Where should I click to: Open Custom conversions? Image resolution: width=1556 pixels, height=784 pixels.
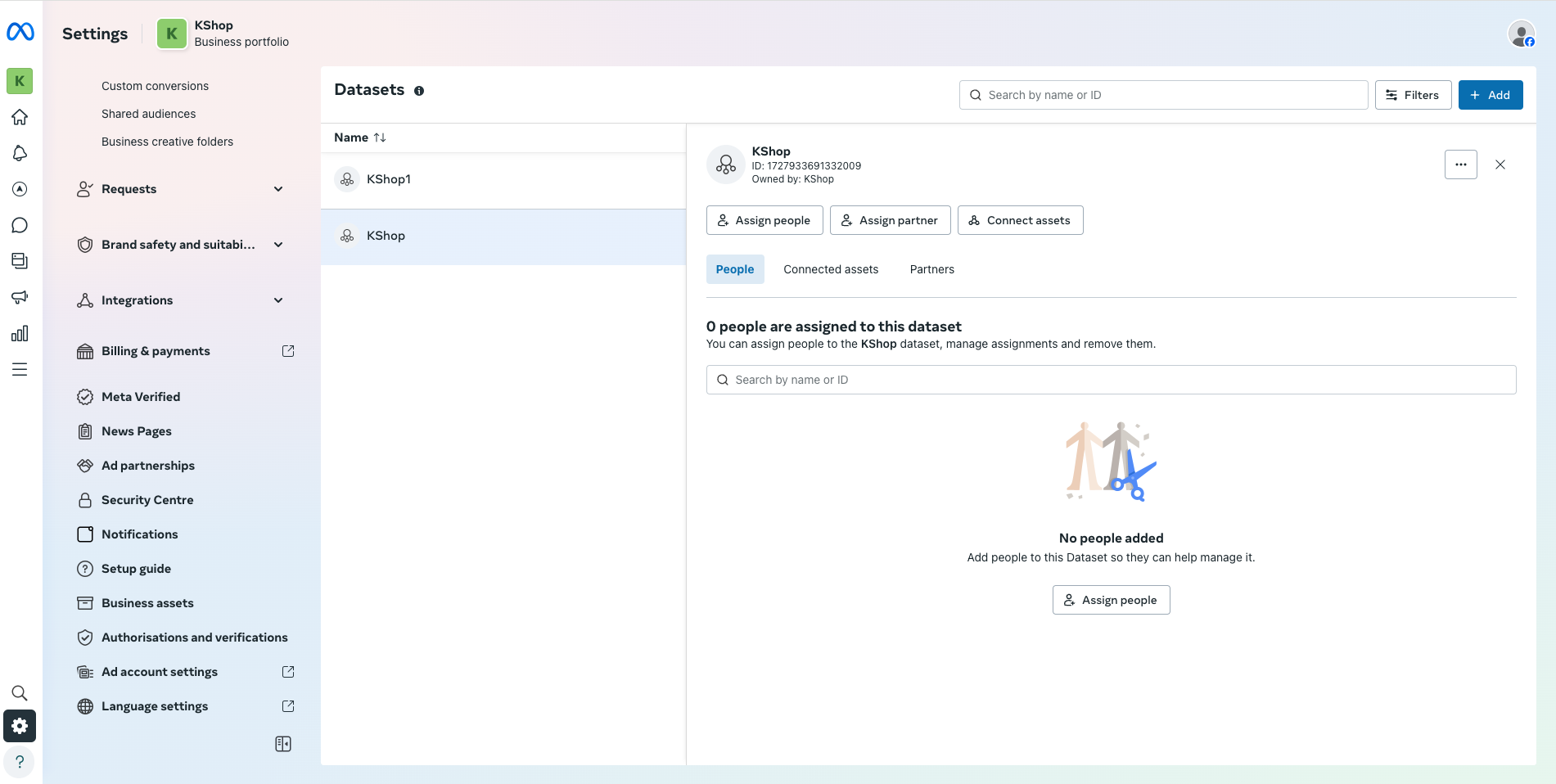[155, 86]
